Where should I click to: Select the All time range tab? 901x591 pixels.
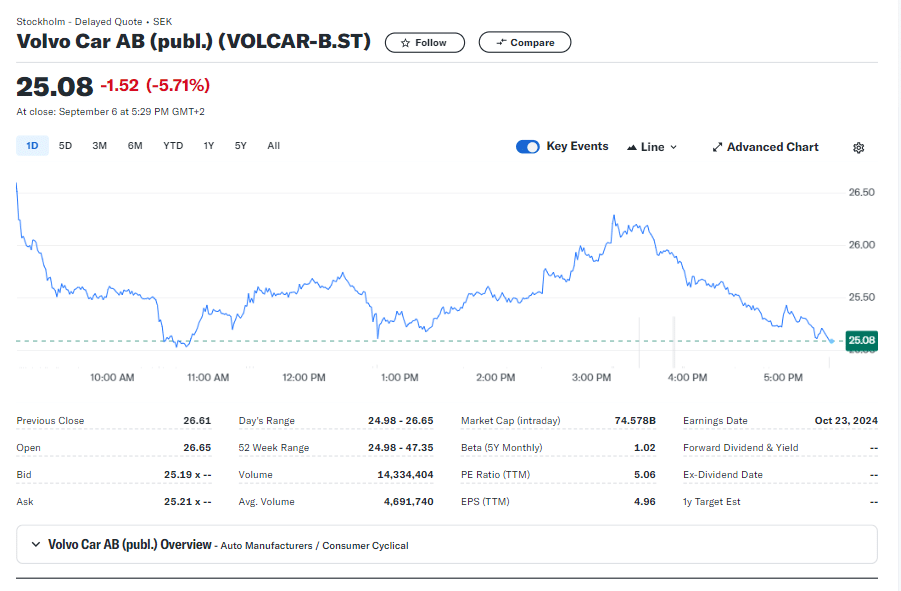[274, 146]
